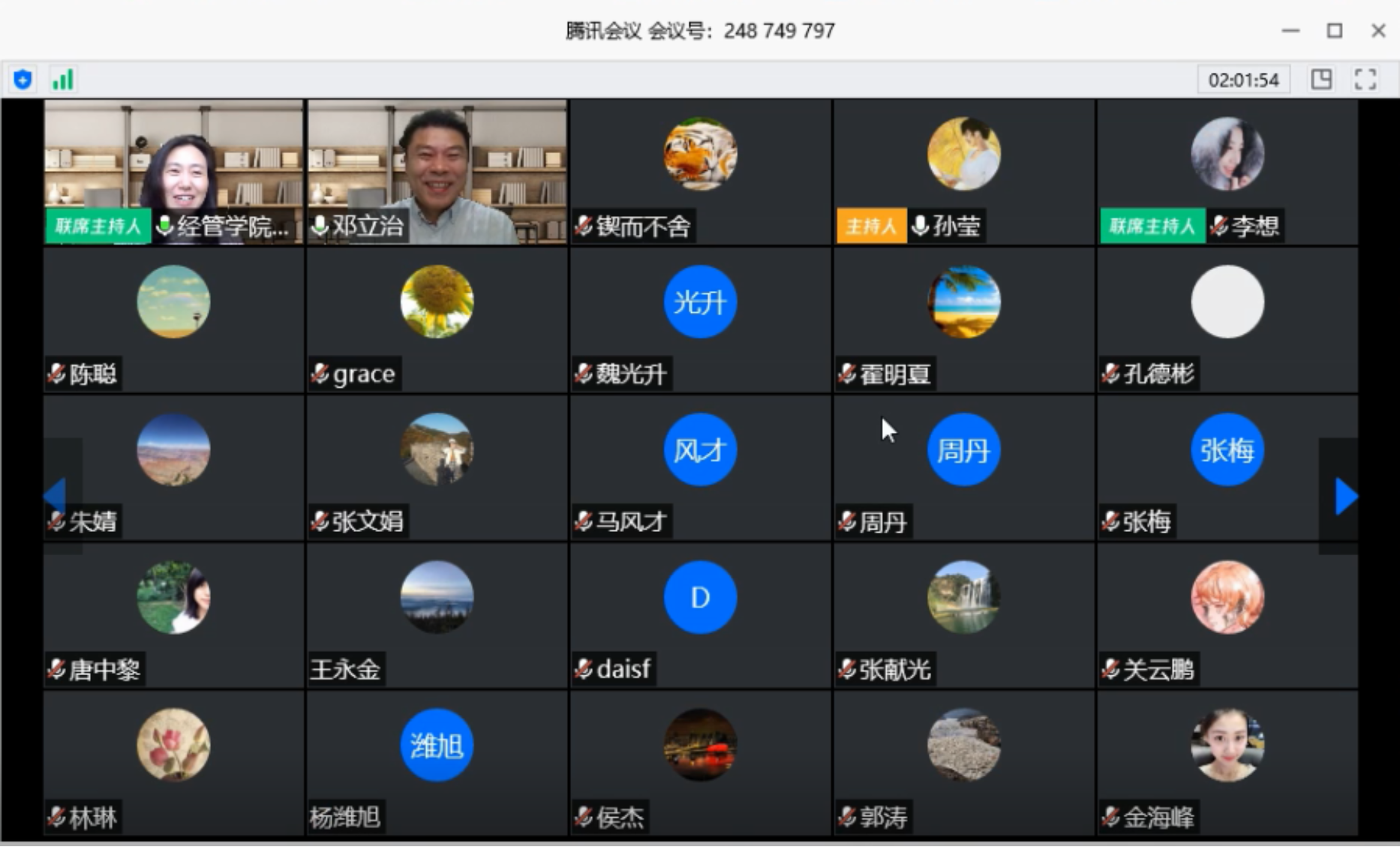Click the layout switch icon near the timer

click(x=1322, y=78)
